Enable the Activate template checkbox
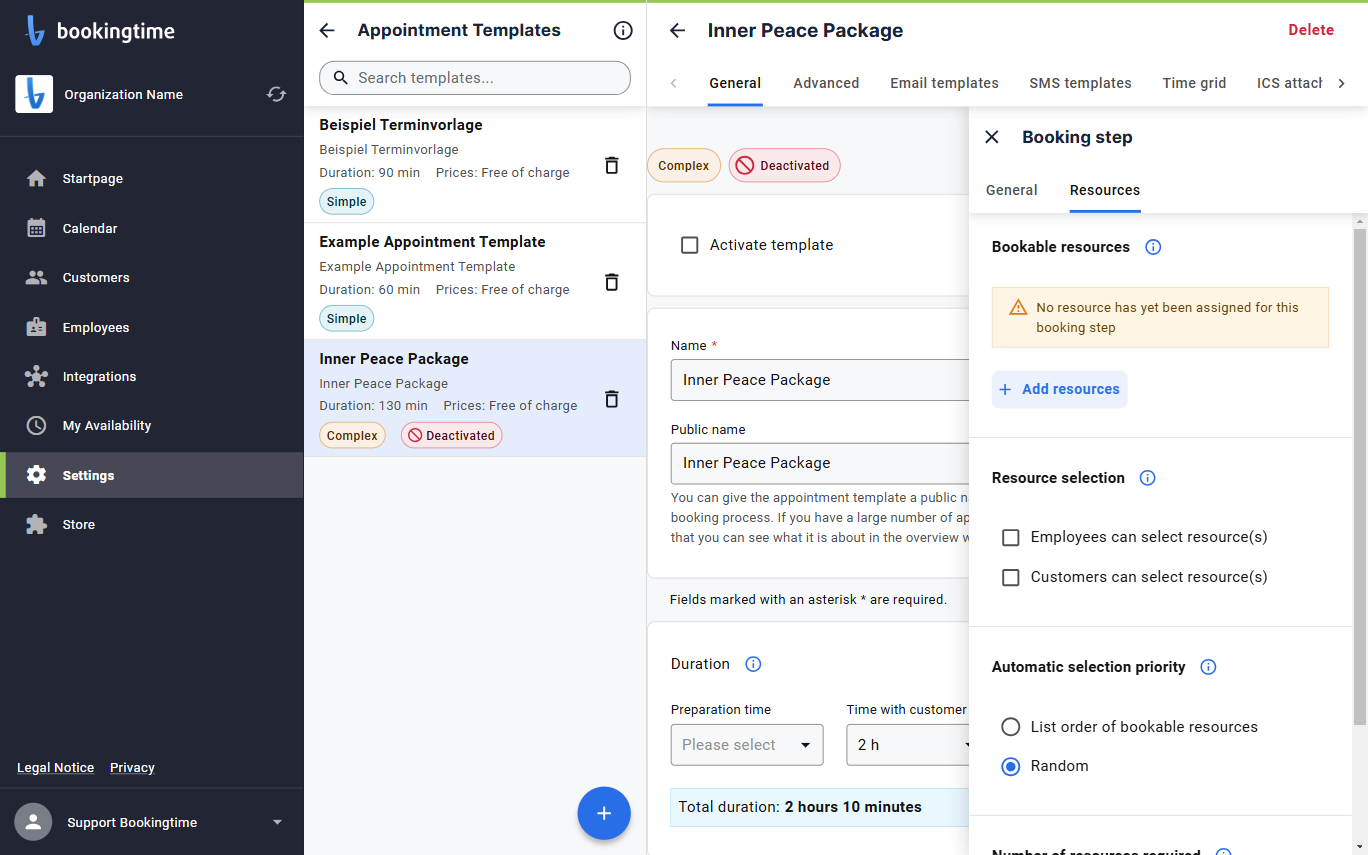The height and width of the screenshot is (855, 1368). (689, 245)
